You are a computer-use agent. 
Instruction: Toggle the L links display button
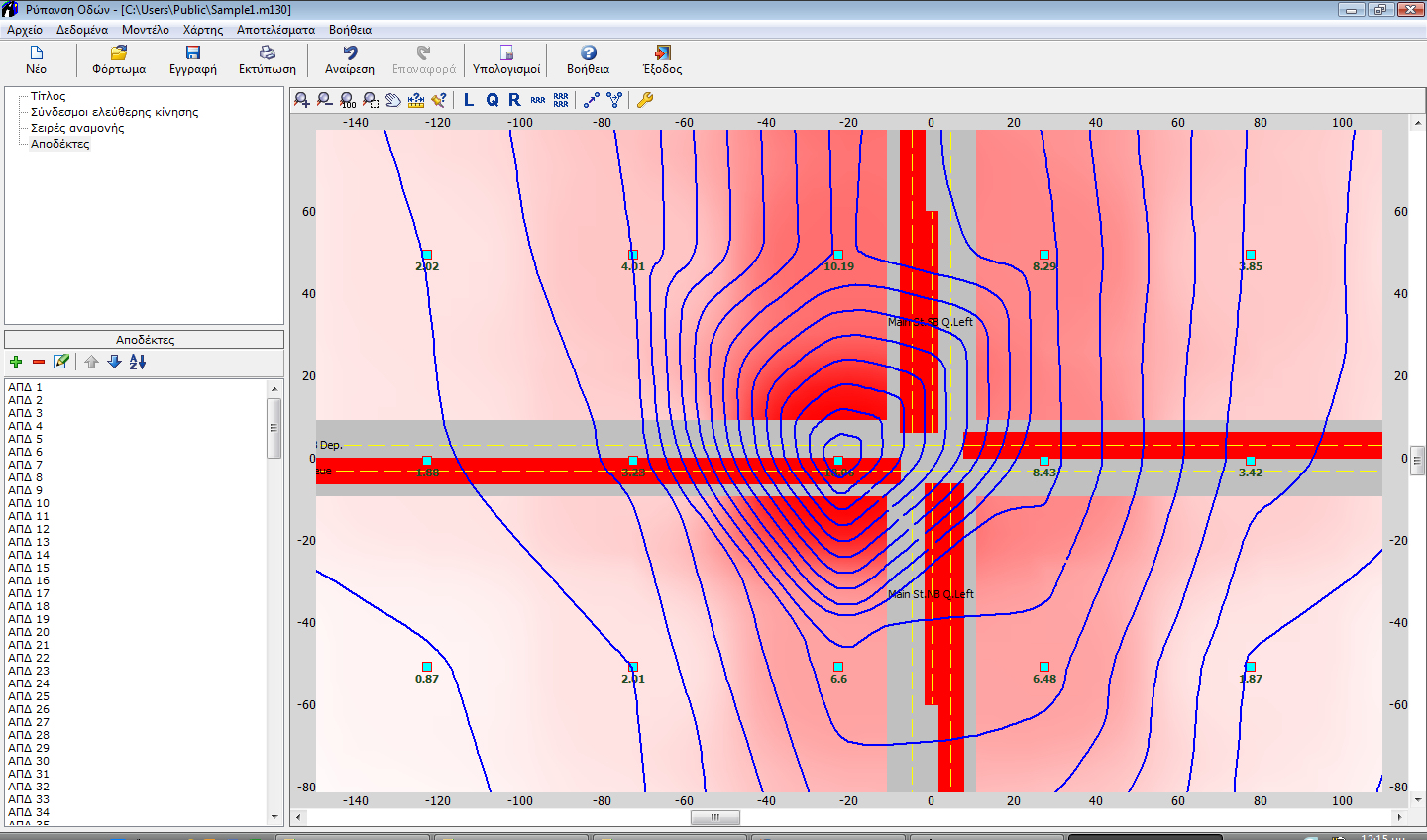(469, 100)
